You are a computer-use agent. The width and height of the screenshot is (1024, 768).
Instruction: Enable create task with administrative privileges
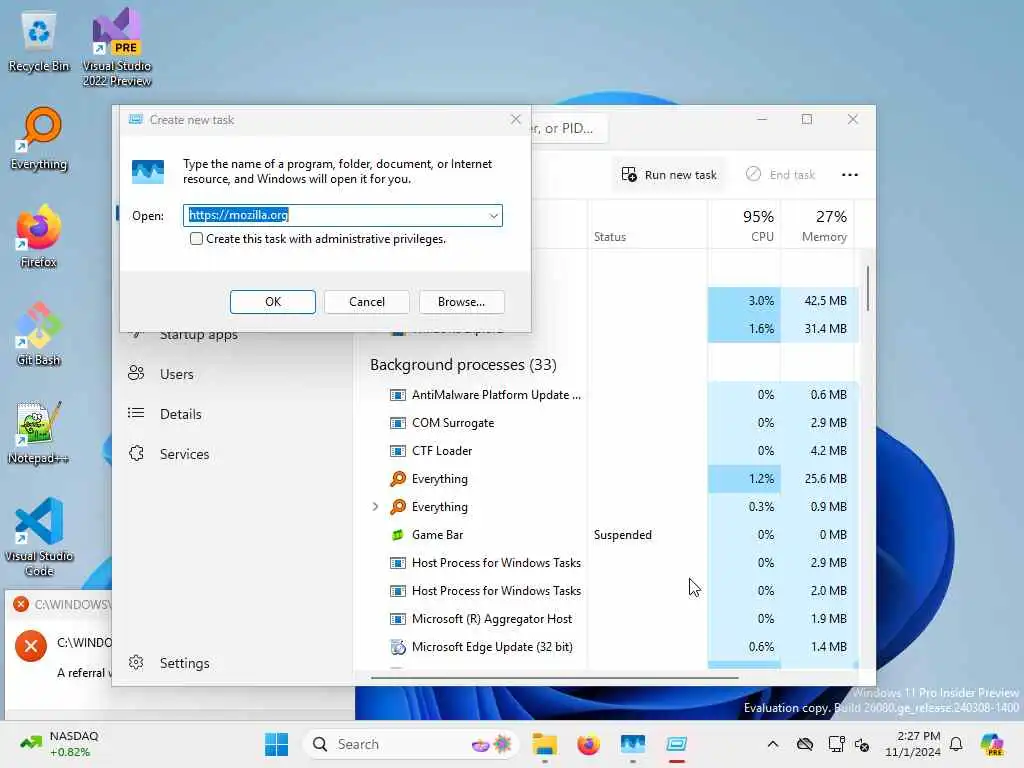(x=196, y=239)
